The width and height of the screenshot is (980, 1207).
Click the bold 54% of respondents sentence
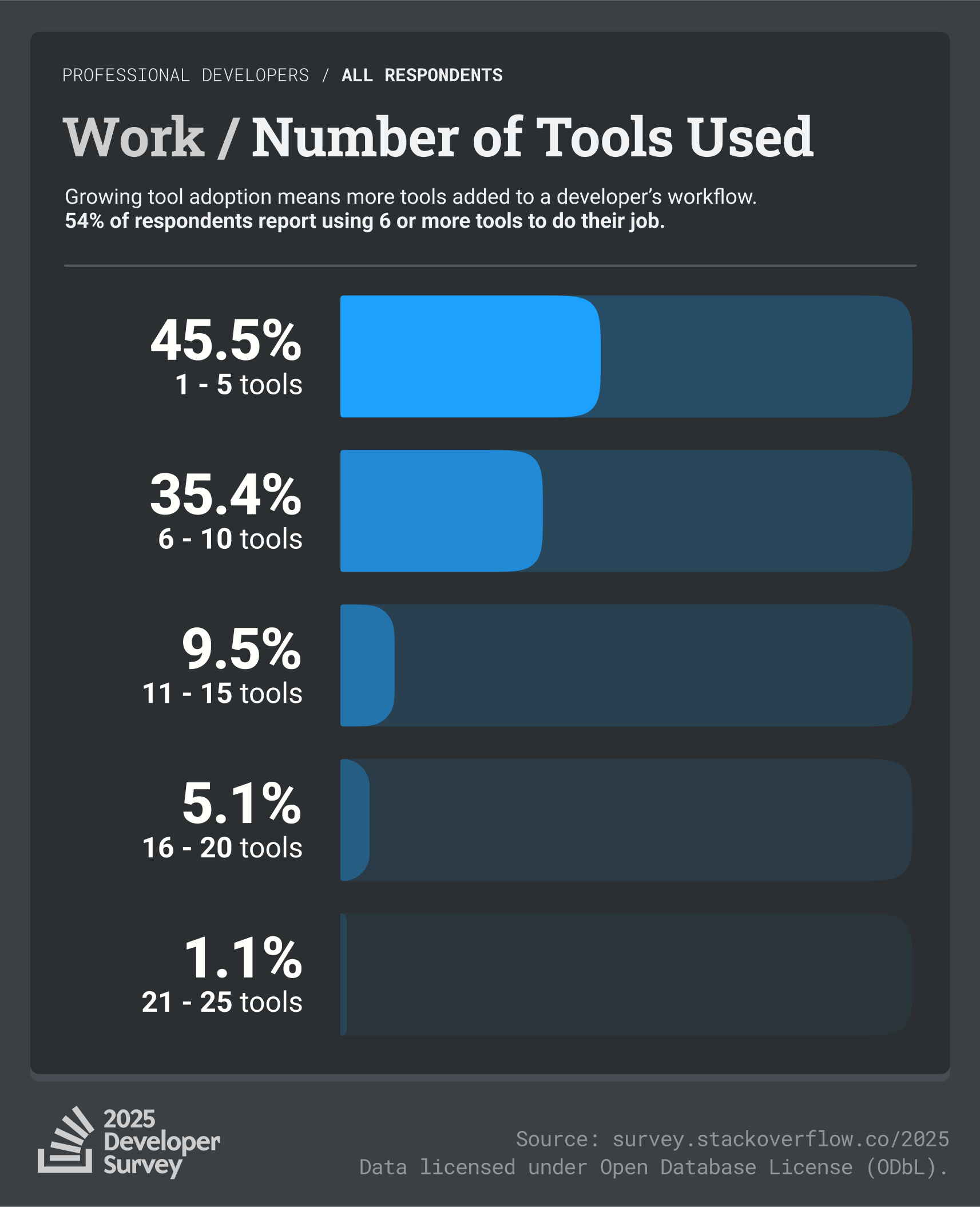click(365, 221)
